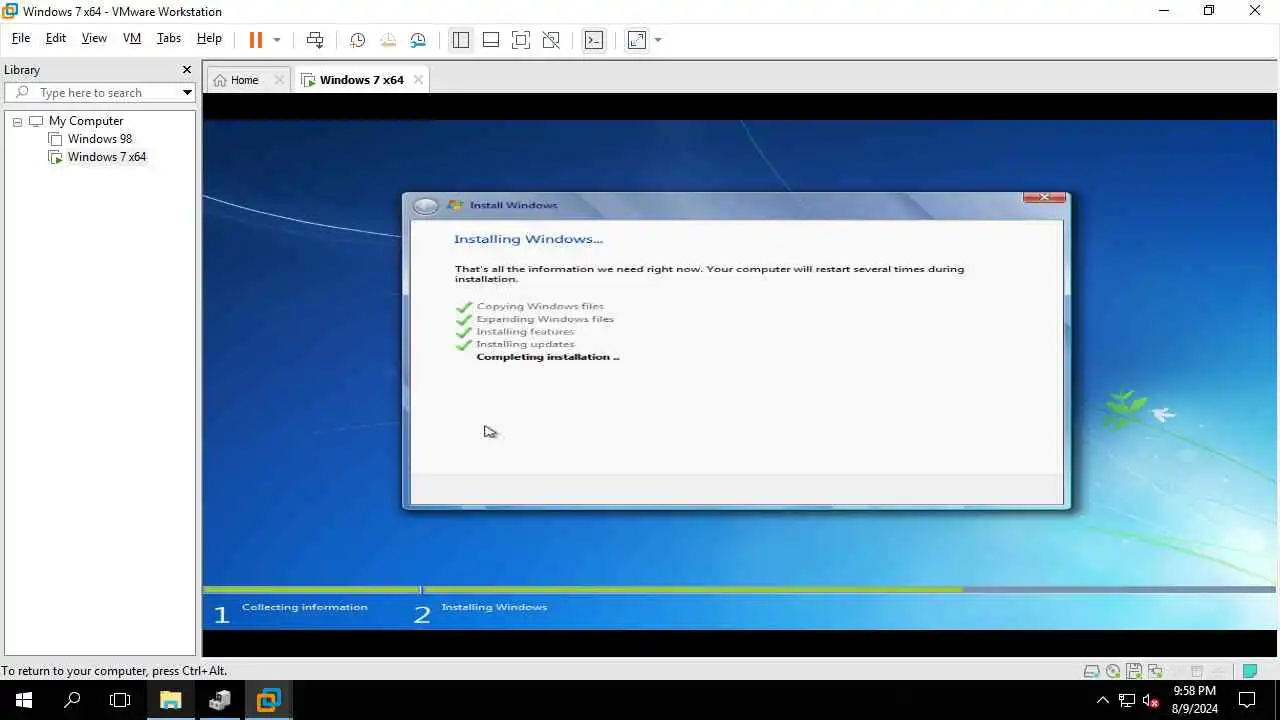Click the CD/DVD drive status icon
The width and height of the screenshot is (1280, 720).
tap(1112, 671)
